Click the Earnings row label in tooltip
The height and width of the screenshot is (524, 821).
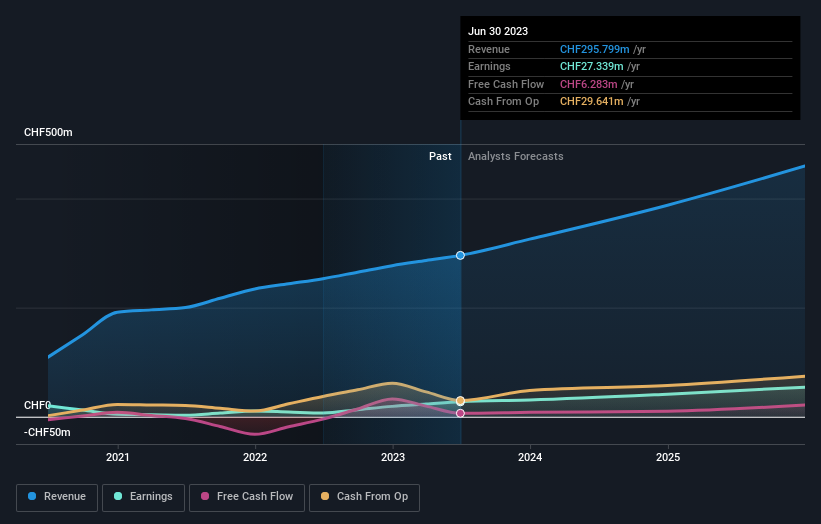[x=489, y=66]
